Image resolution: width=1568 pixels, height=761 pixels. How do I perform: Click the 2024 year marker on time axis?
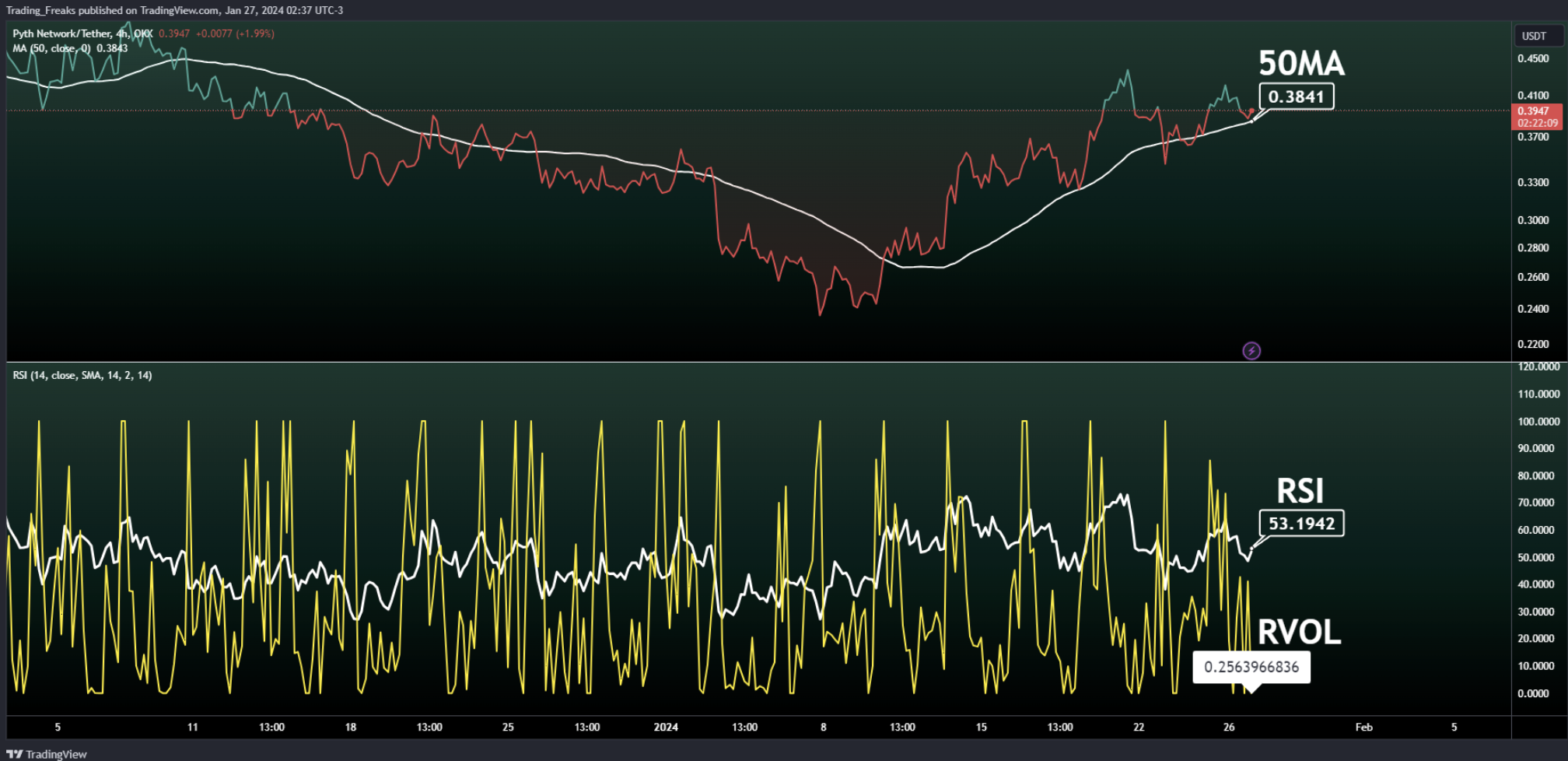(666, 728)
